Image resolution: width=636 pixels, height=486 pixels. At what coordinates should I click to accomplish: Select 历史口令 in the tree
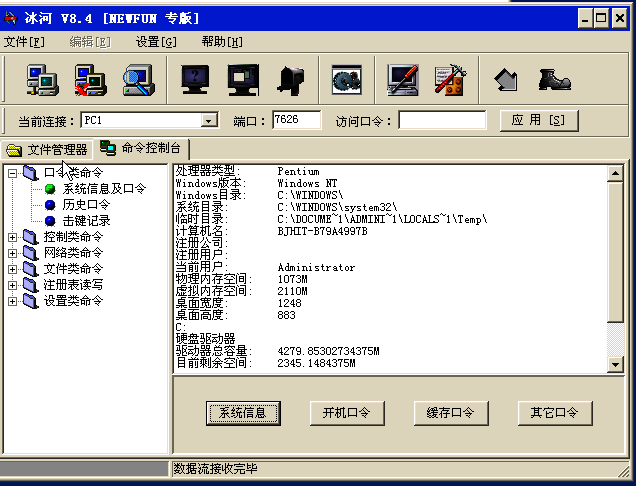coord(86,205)
